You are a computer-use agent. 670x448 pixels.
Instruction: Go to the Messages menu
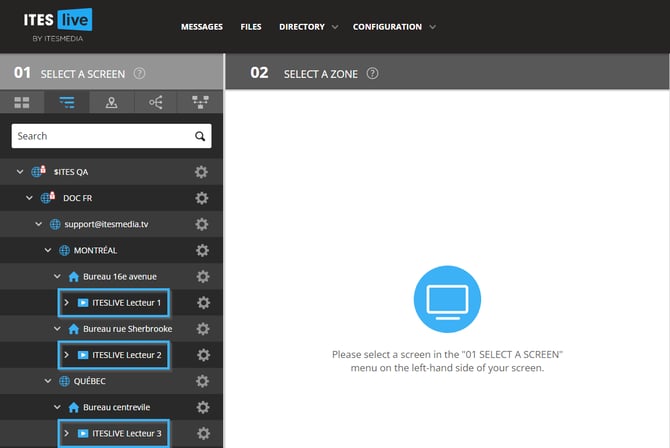(x=201, y=27)
